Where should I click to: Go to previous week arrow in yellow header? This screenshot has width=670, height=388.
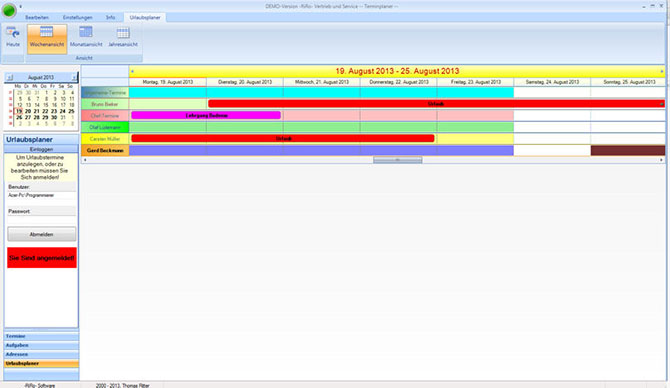(x=132, y=71)
